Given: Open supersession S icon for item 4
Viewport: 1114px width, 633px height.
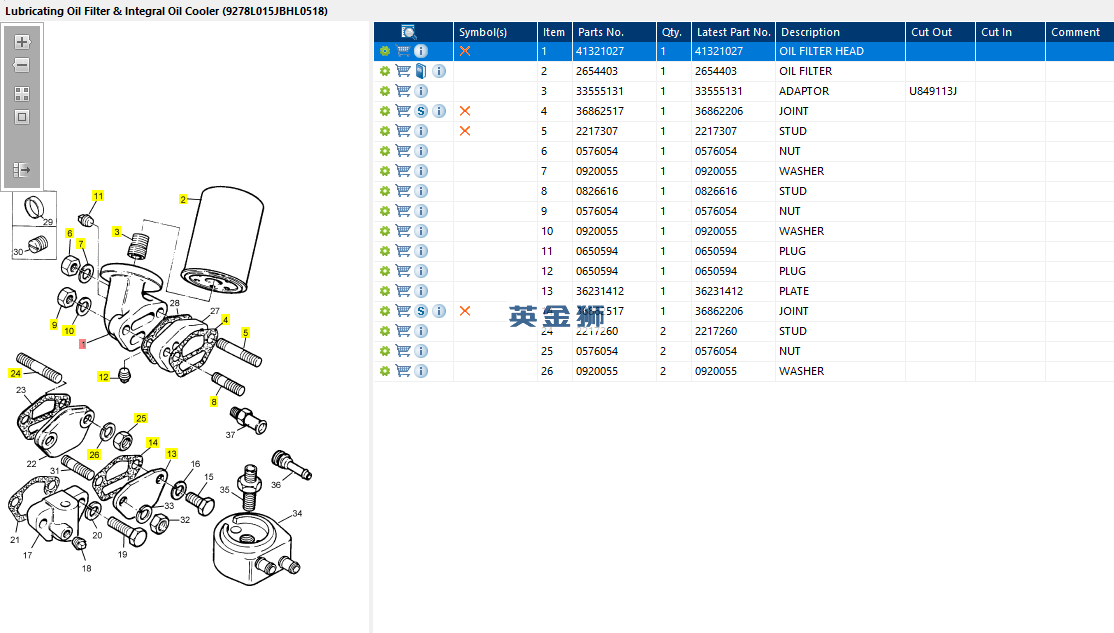Looking at the screenshot, I should tap(421, 111).
